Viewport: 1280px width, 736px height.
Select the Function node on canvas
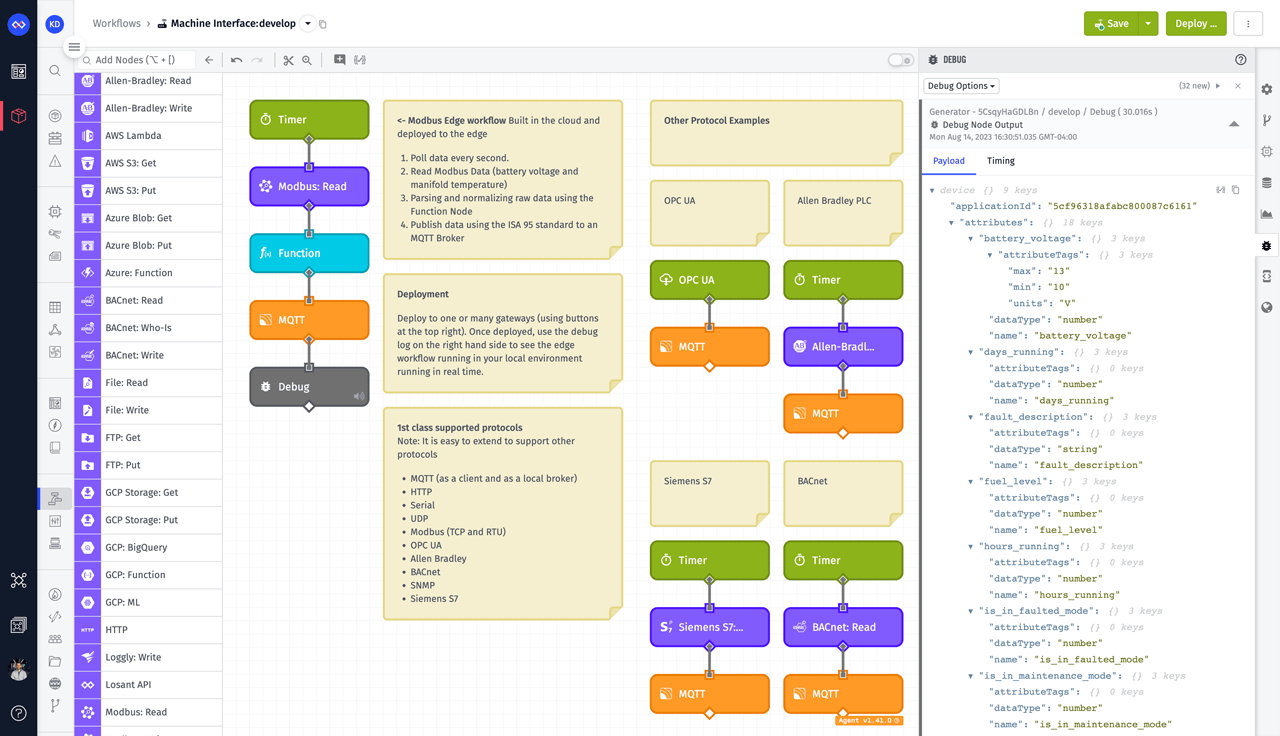tap(309, 253)
